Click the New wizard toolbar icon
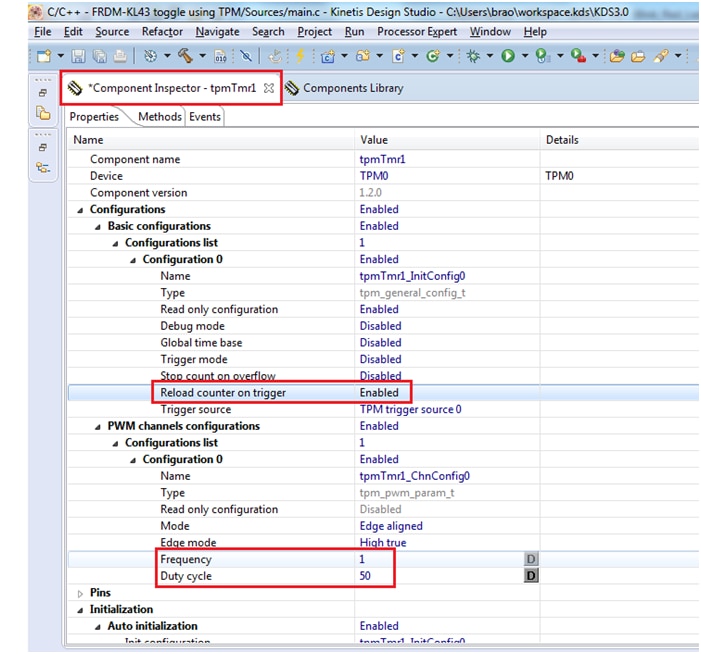This screenshot has height=654, width=701. (44, 56)
